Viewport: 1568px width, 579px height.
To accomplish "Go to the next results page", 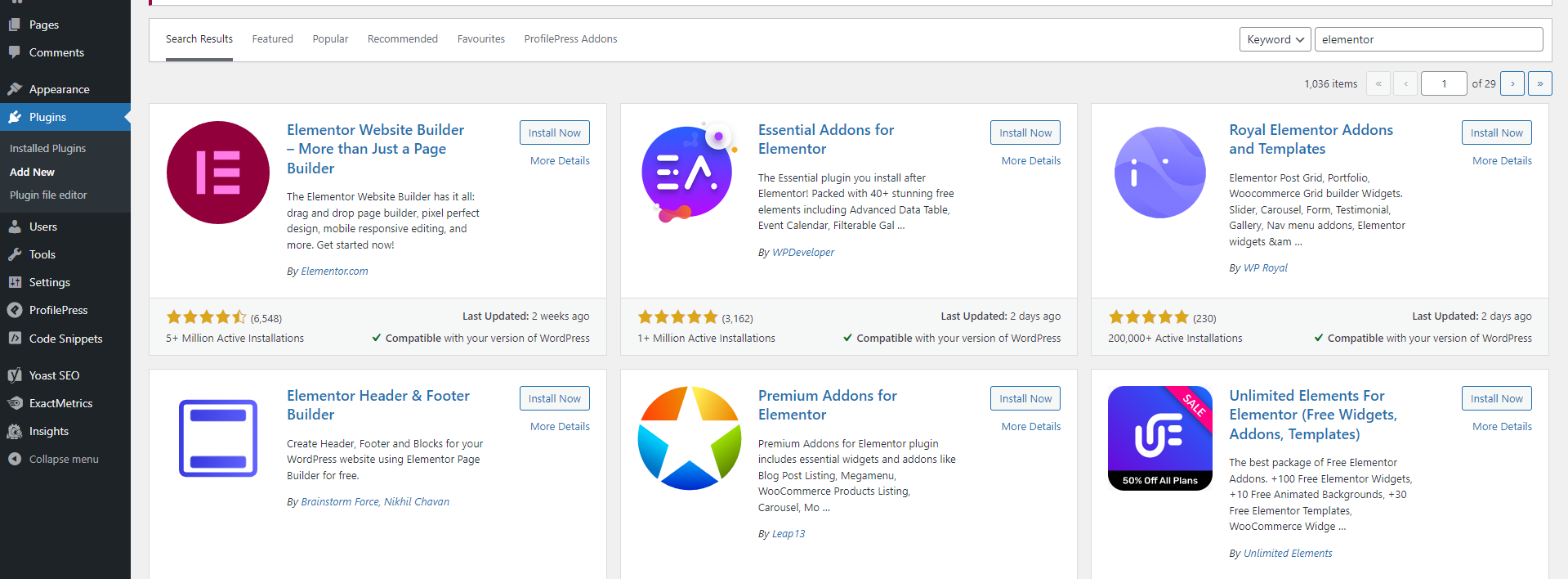I will click(x=1512, y=83).
